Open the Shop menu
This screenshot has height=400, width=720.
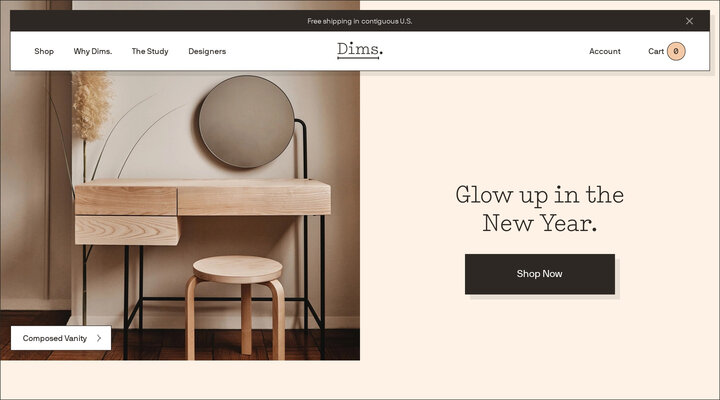click(x=44, y=51)
